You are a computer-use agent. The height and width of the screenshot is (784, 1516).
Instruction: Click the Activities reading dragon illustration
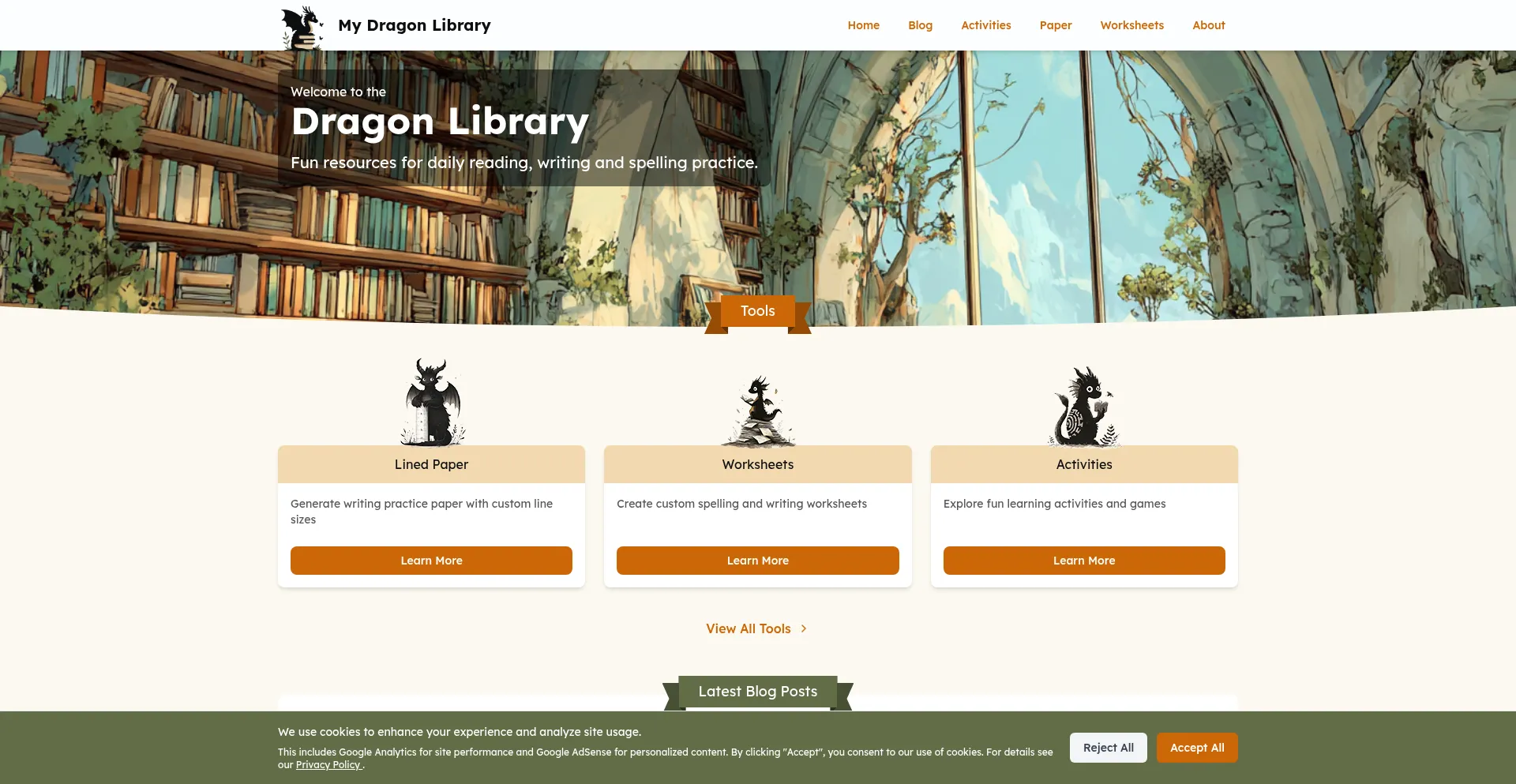(1084, 406)
